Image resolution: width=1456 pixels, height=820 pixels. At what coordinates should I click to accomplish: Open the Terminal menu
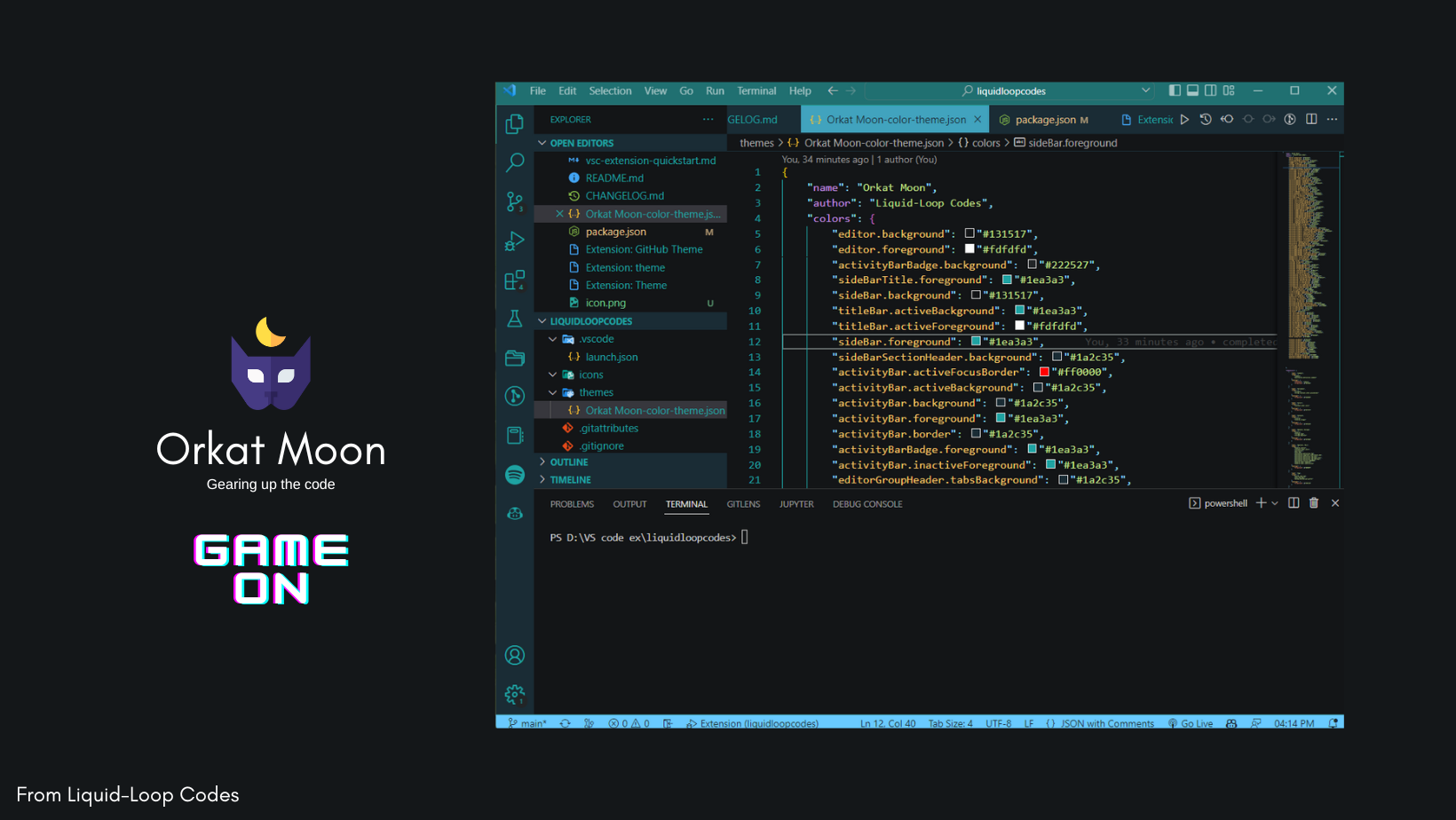point(756,91)
